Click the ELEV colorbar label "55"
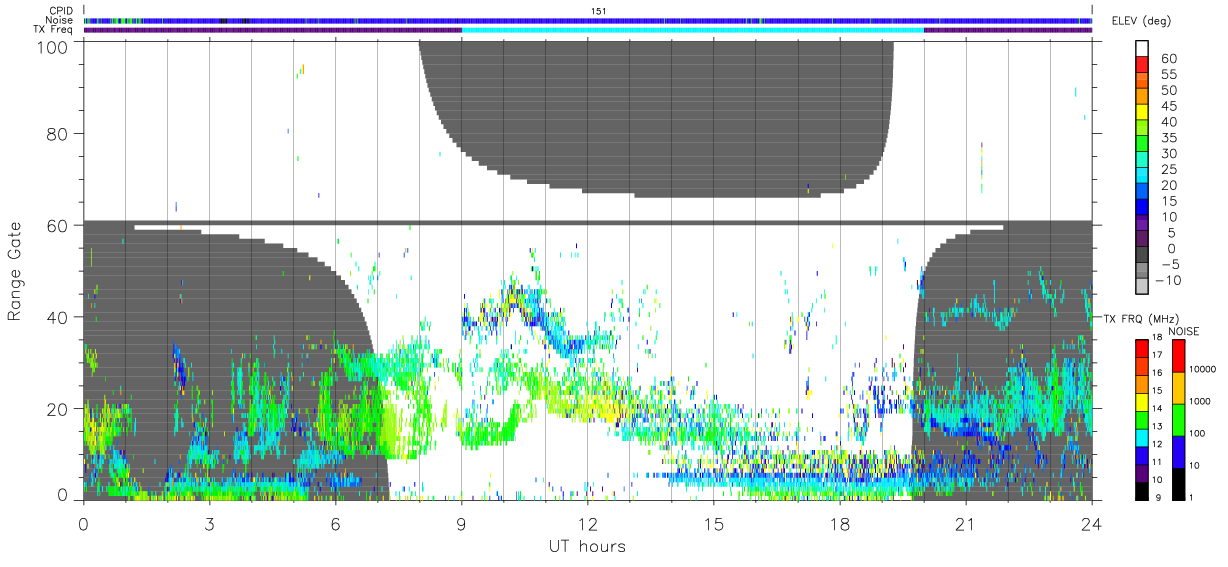Image resolution: width=1228 pixels, height=567 pixels. click(x=1169, y=75)
